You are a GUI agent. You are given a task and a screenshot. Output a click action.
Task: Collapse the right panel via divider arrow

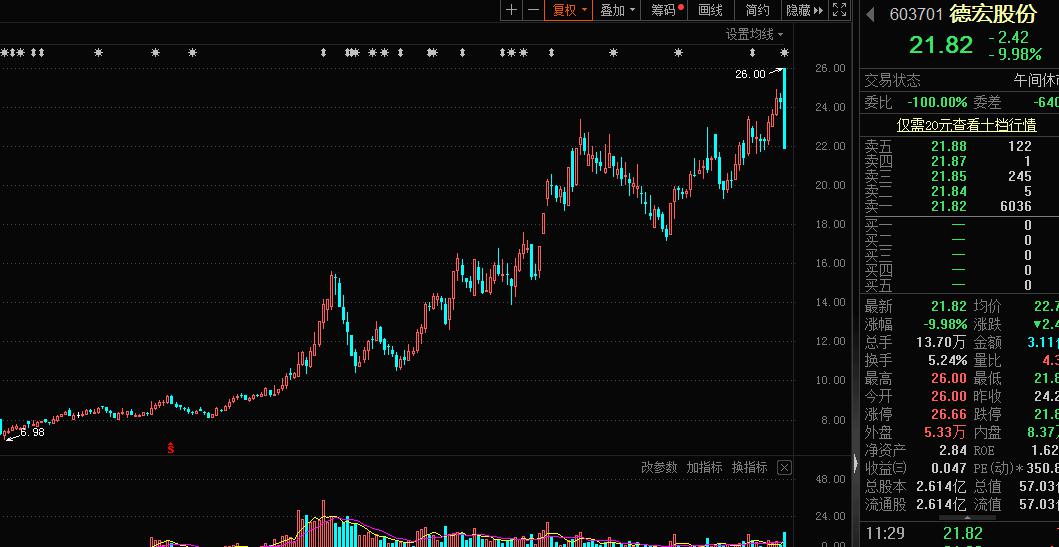coord(855,463)
